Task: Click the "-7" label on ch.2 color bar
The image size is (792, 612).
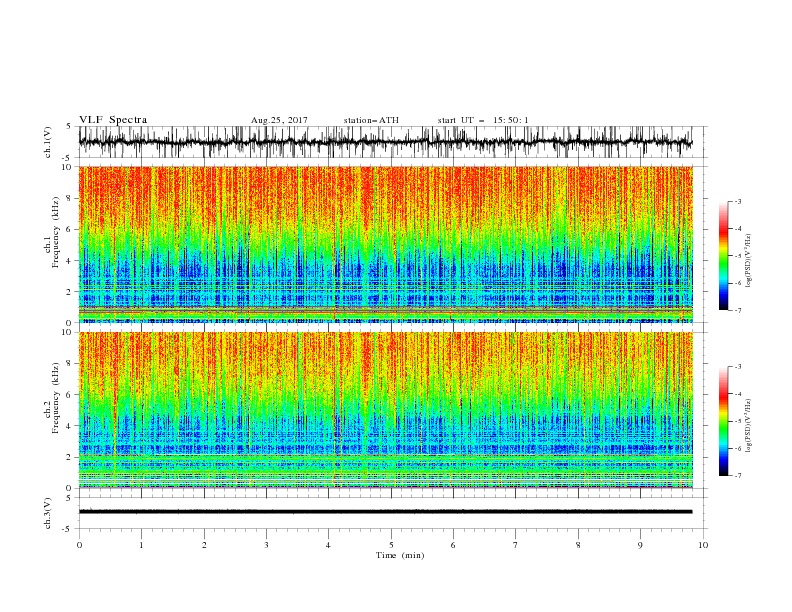Action: 738,475
